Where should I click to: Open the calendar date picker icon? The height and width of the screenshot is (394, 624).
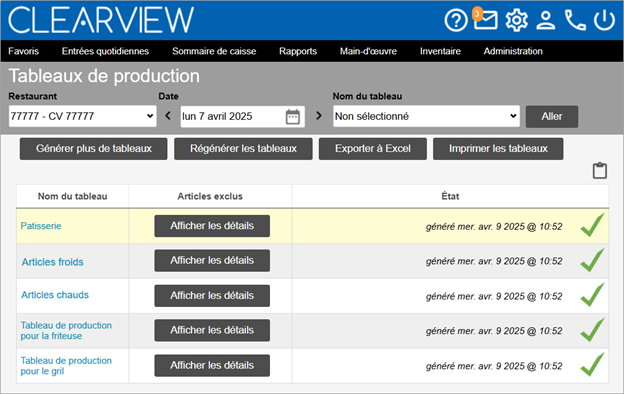pos(292,117)
